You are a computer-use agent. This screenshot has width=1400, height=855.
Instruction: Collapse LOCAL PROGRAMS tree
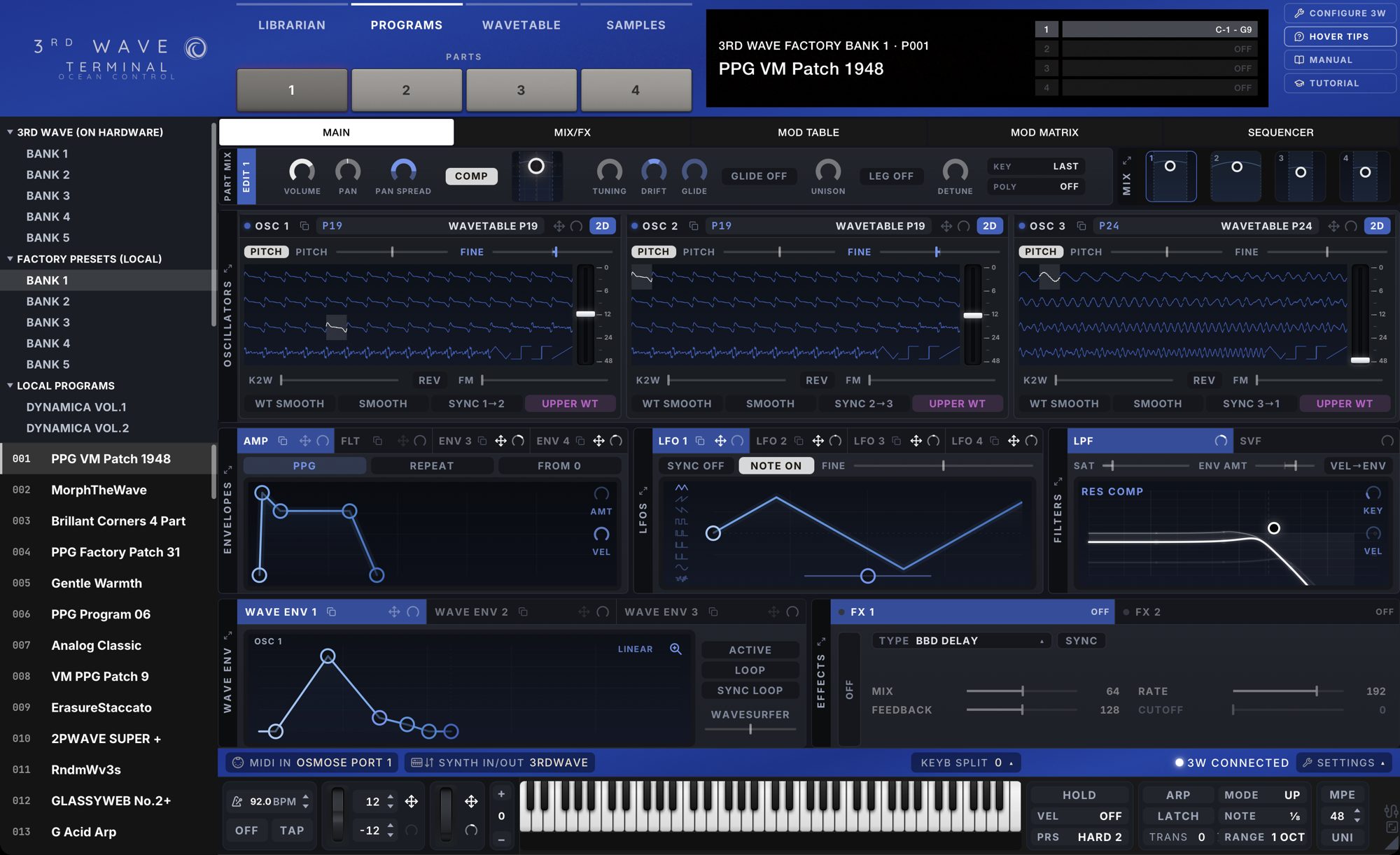pyautogui.click(x=10, y=385)
